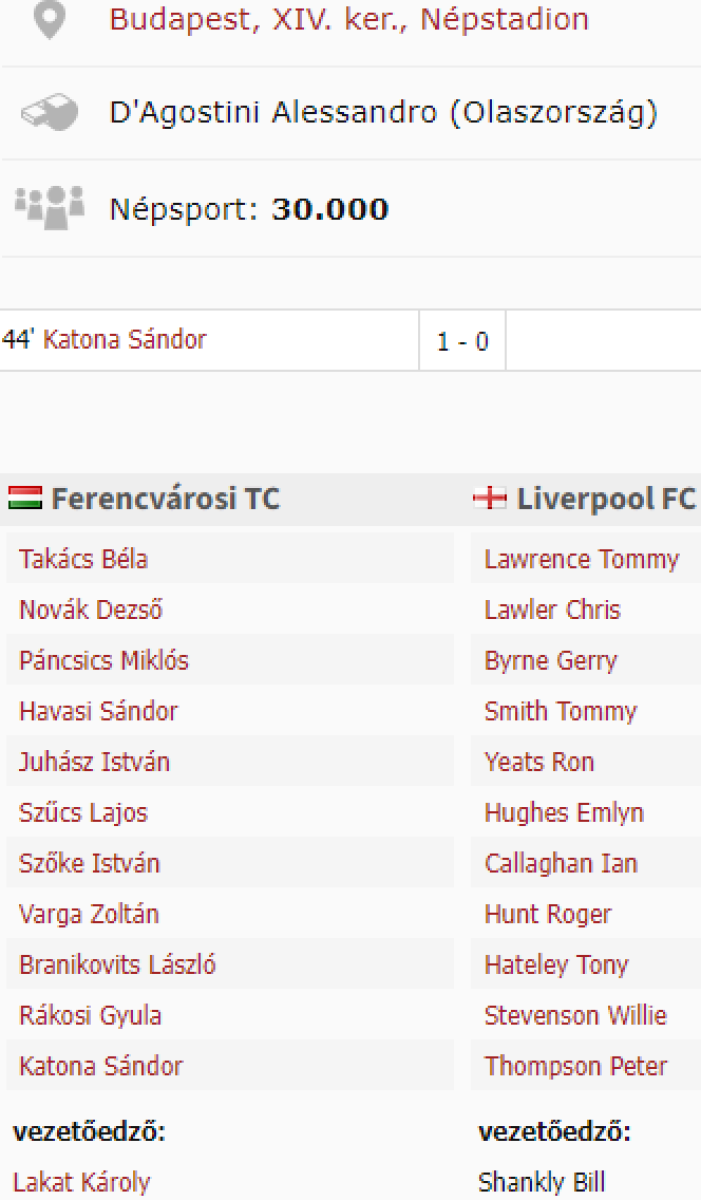
Task: Click the 1 - 0 score cell
Action: pos(462,341)
